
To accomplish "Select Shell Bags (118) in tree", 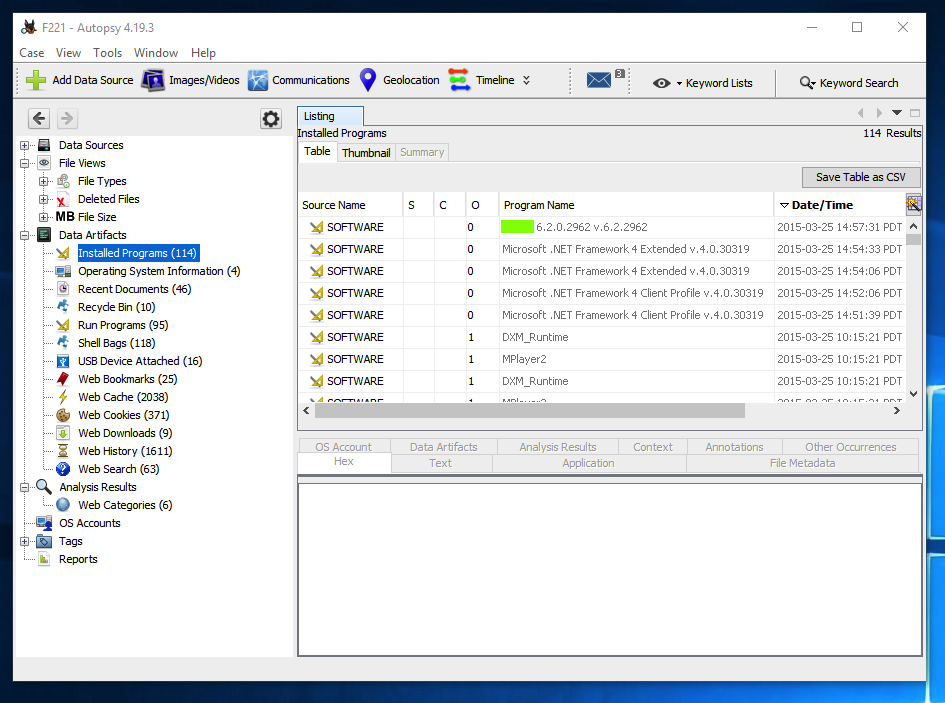I will (x=116, y=343).
